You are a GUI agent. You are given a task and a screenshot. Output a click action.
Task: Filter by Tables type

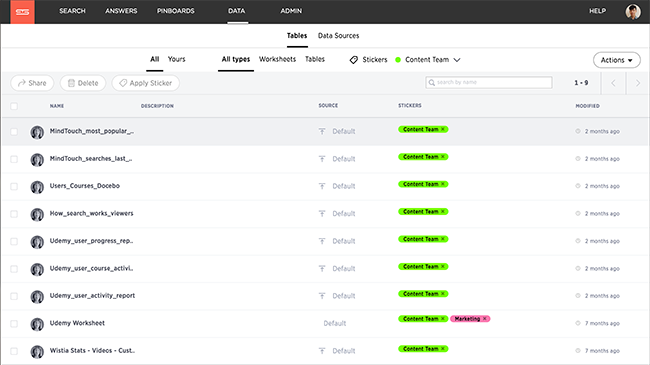point(315,59)
